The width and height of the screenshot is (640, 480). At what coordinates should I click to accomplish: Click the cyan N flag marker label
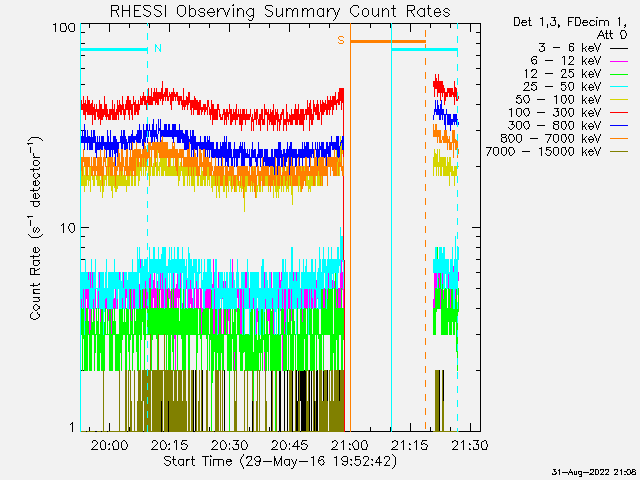pos(157,48)
